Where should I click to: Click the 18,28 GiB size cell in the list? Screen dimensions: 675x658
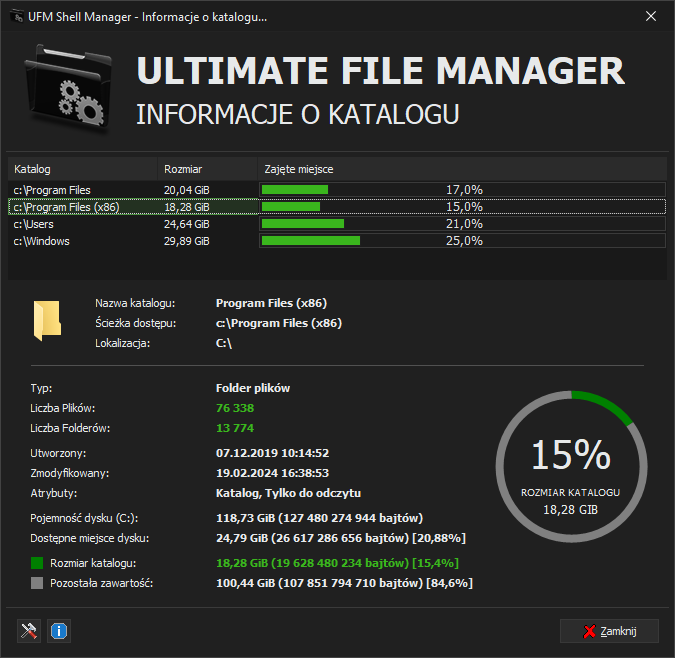(186, 207)
